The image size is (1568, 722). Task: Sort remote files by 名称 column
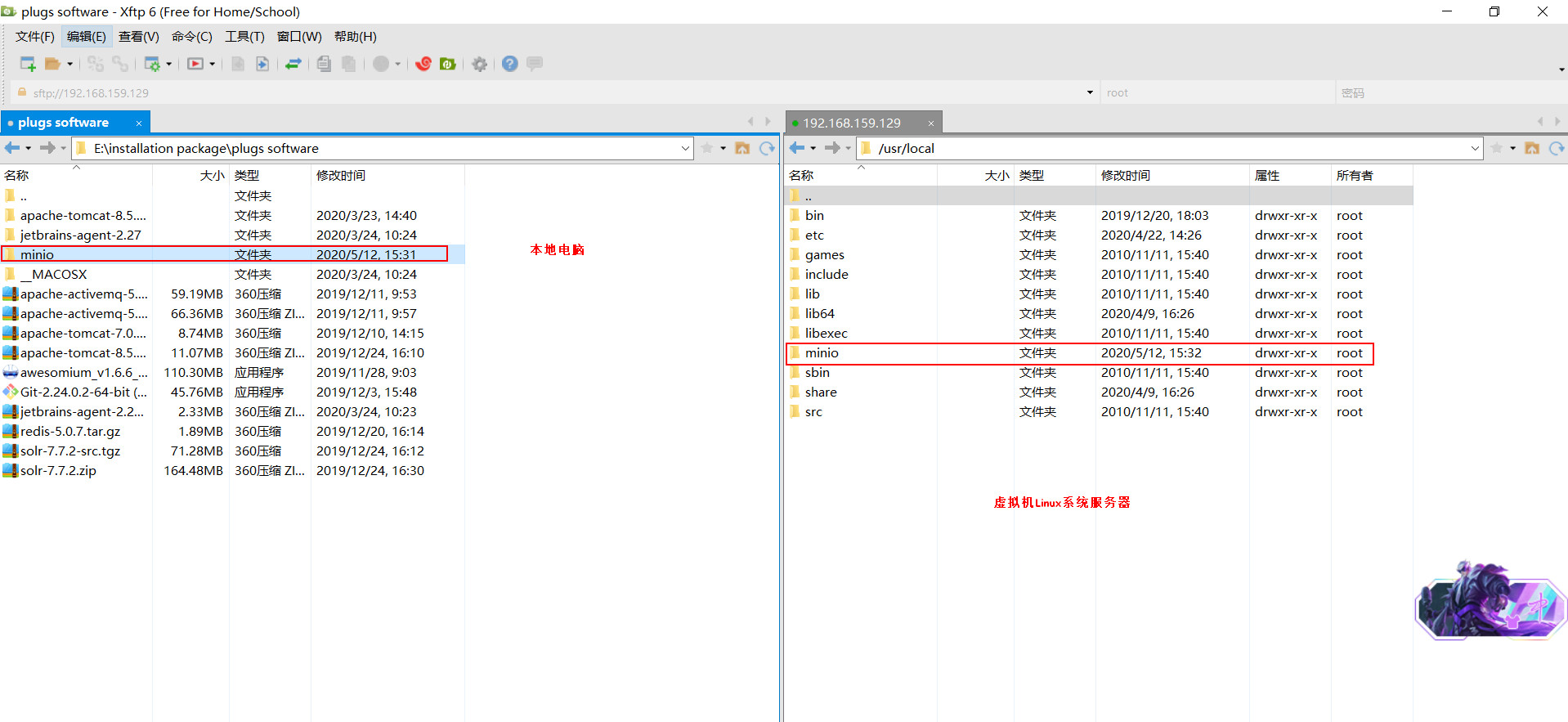point(861,175)
